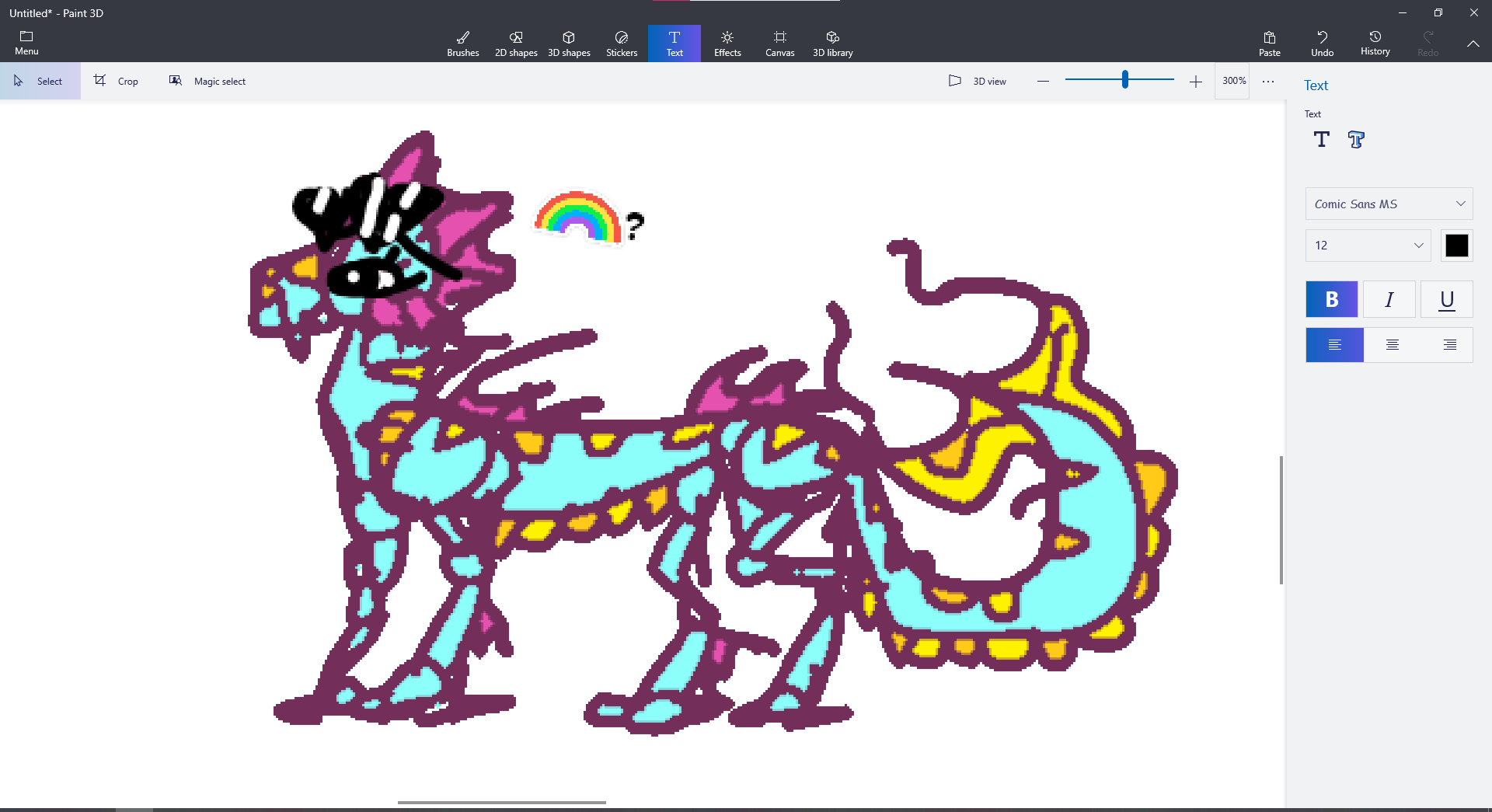Switch to the Text tab
The height and width of the screenshot is (812, 1492).
click(x=674, y=43)
